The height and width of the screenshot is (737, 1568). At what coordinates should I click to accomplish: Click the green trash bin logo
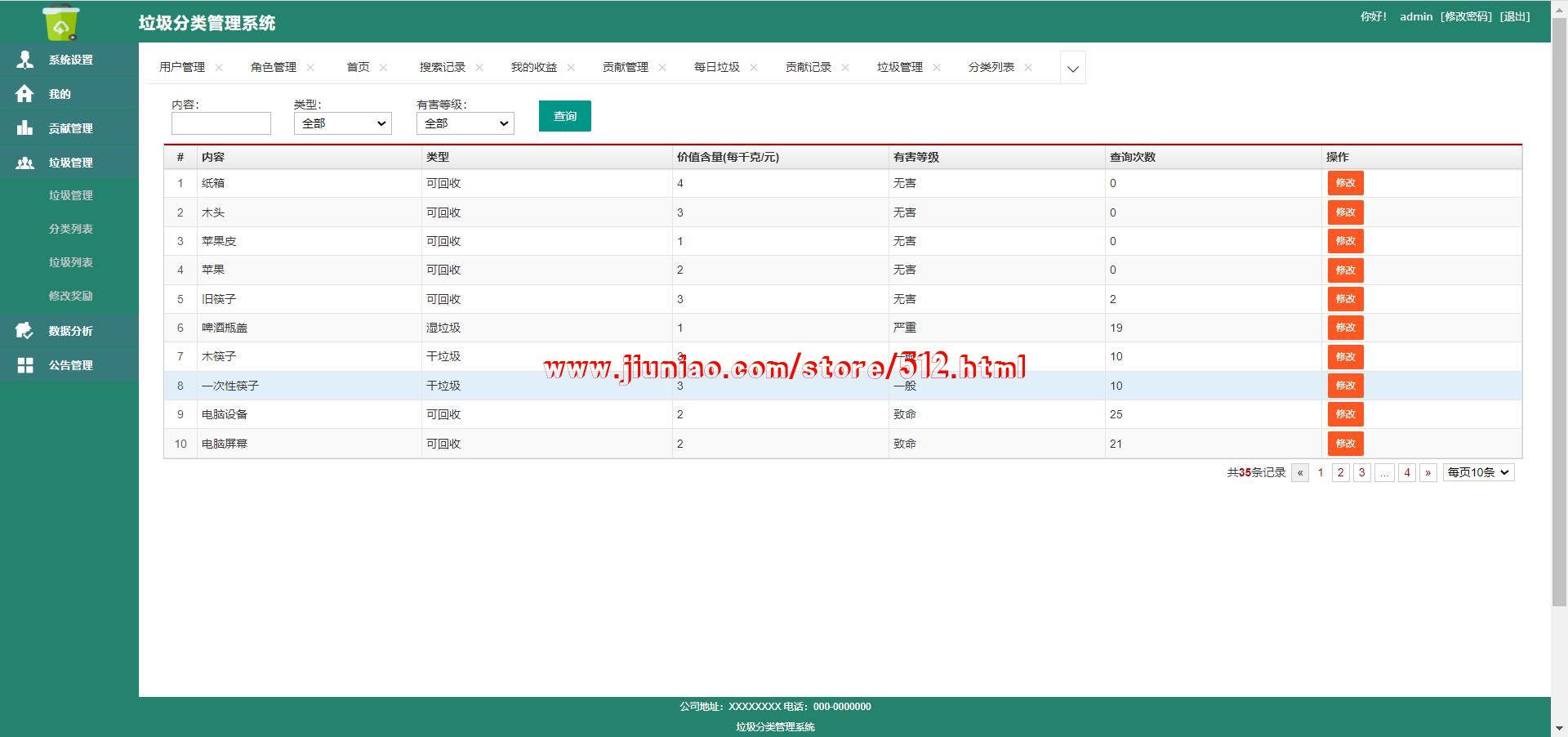click(x=61, y=22)
